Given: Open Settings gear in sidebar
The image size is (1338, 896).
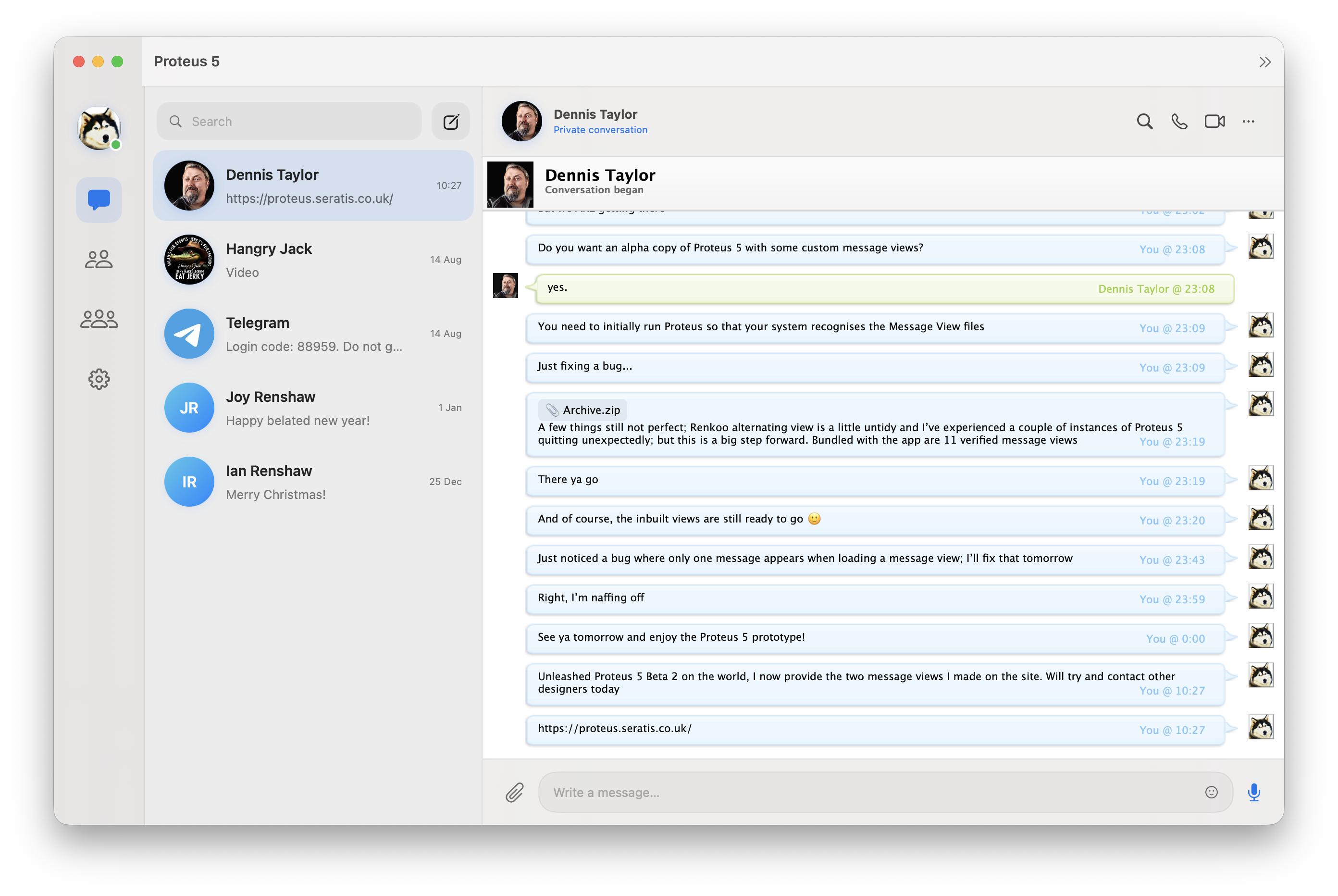Looking at the screenshot, I should pyautogui.click(x=99, y=379).
